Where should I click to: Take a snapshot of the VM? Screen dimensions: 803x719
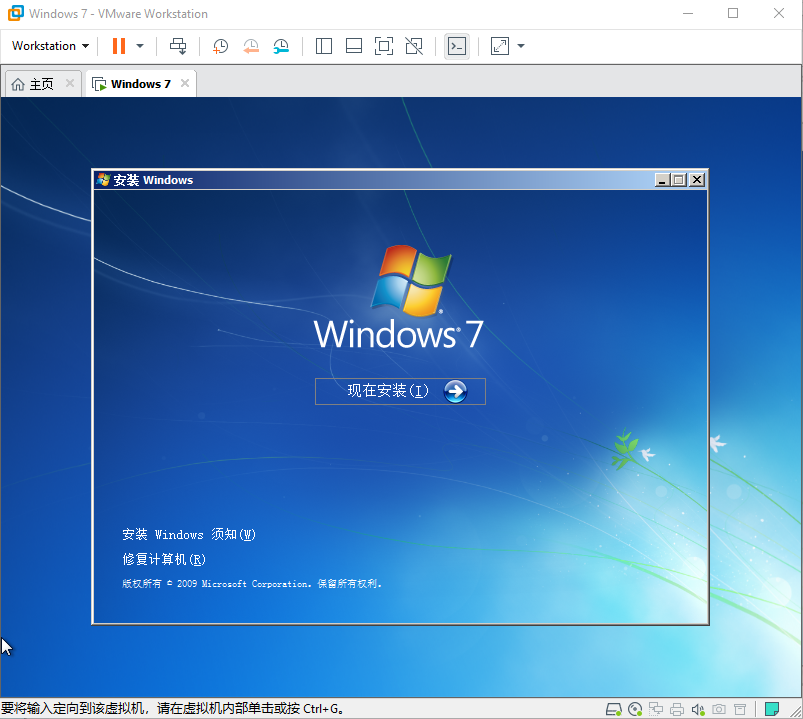tap(220, 46)
